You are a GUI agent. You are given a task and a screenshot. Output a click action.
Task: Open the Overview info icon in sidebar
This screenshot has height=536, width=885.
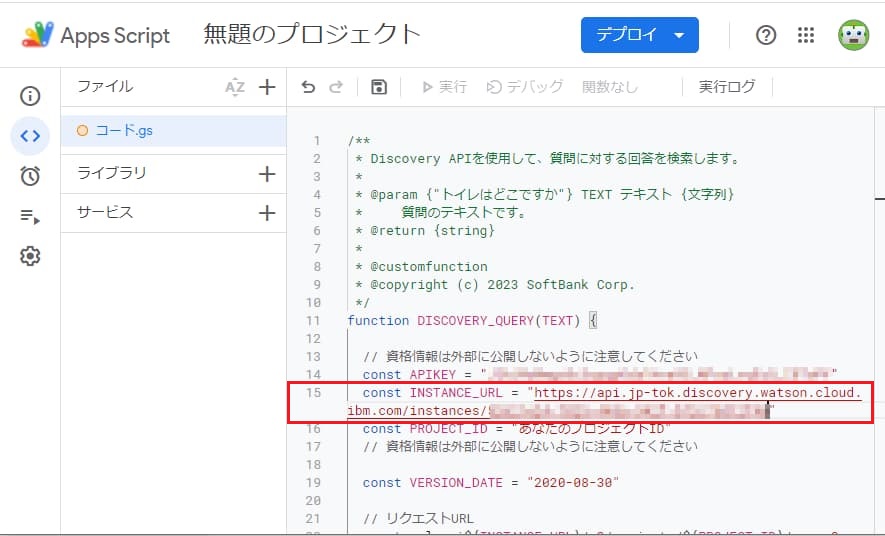click(30, 96)
